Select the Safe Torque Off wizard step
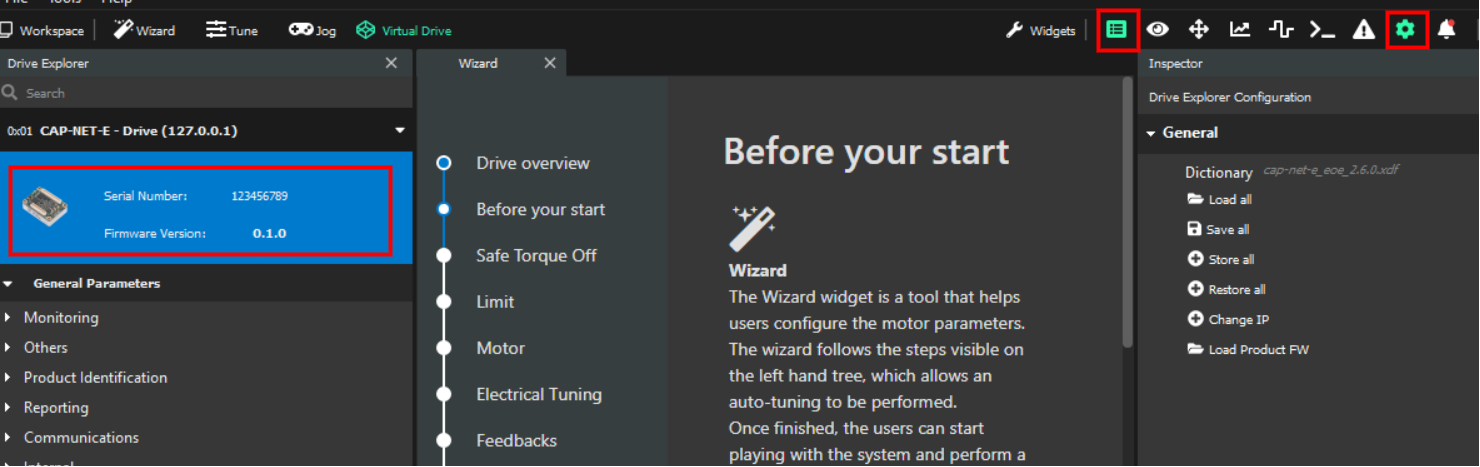Screen dimensions: 1480x467 pos(536,255)
